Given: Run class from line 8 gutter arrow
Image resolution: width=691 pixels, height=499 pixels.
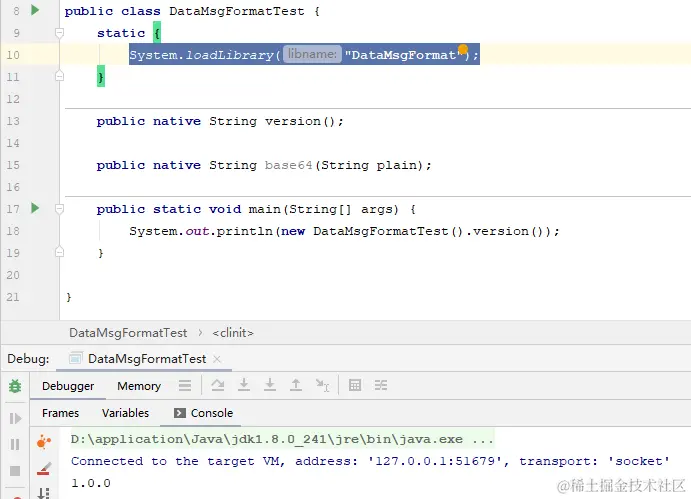Looking at the screenshot, I should [x=35, y=10].
